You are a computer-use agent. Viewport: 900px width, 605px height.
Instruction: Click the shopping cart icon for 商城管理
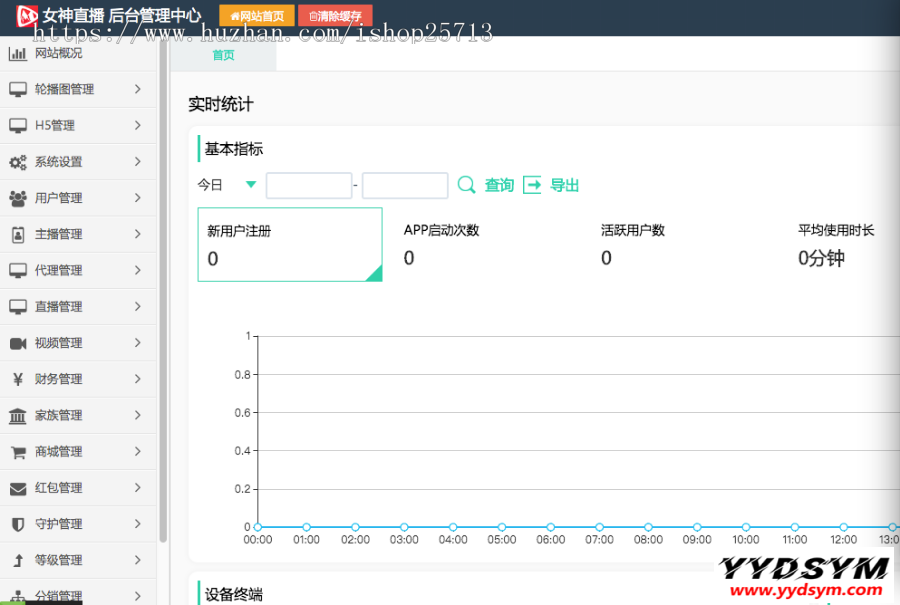18,452
